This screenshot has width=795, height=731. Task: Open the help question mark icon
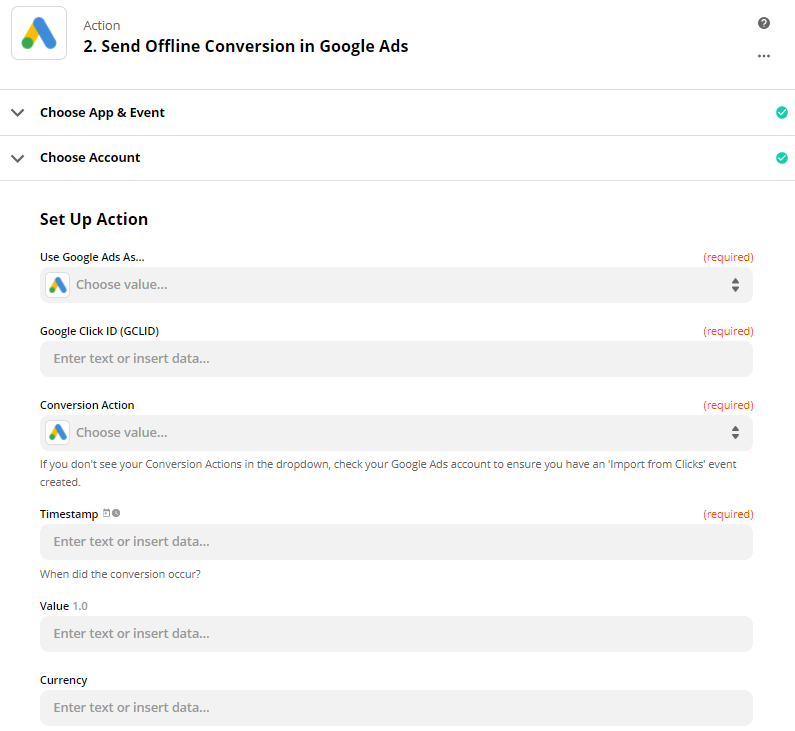click(x=764, y=23)
